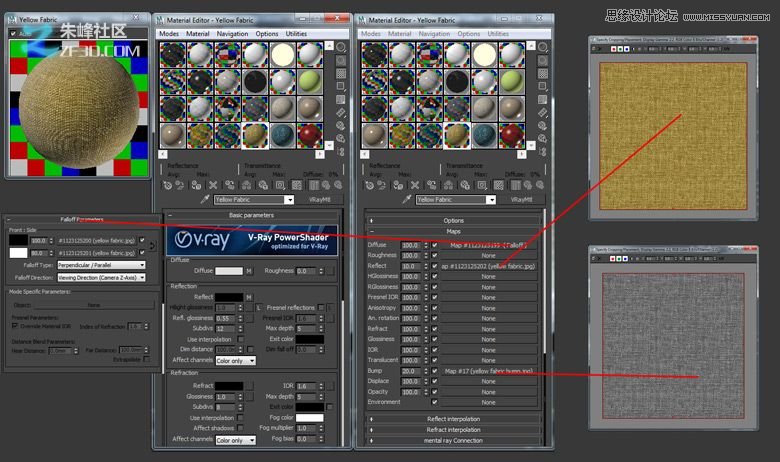
Task: Toggle Background checker icon in Maps editor window
Action: (543, 74)
